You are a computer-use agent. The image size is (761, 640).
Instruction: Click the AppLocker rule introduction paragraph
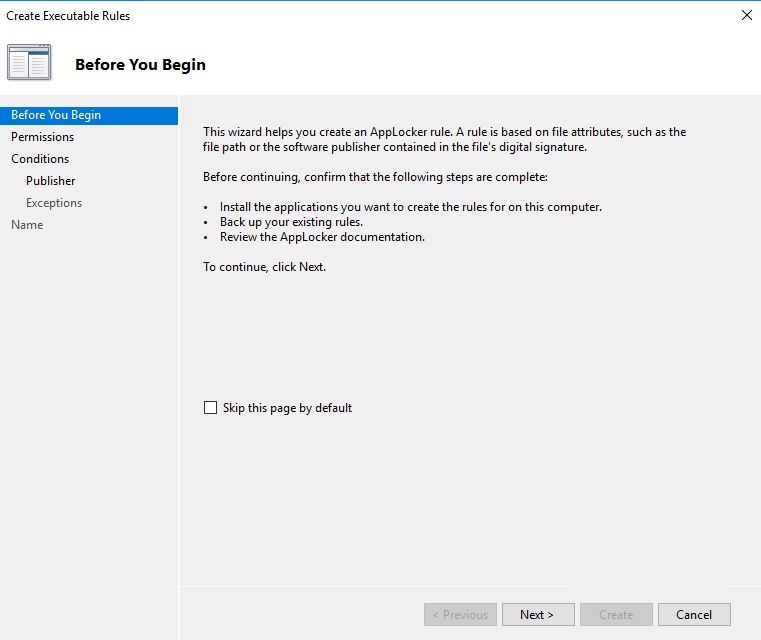click(x=444, y=139)
